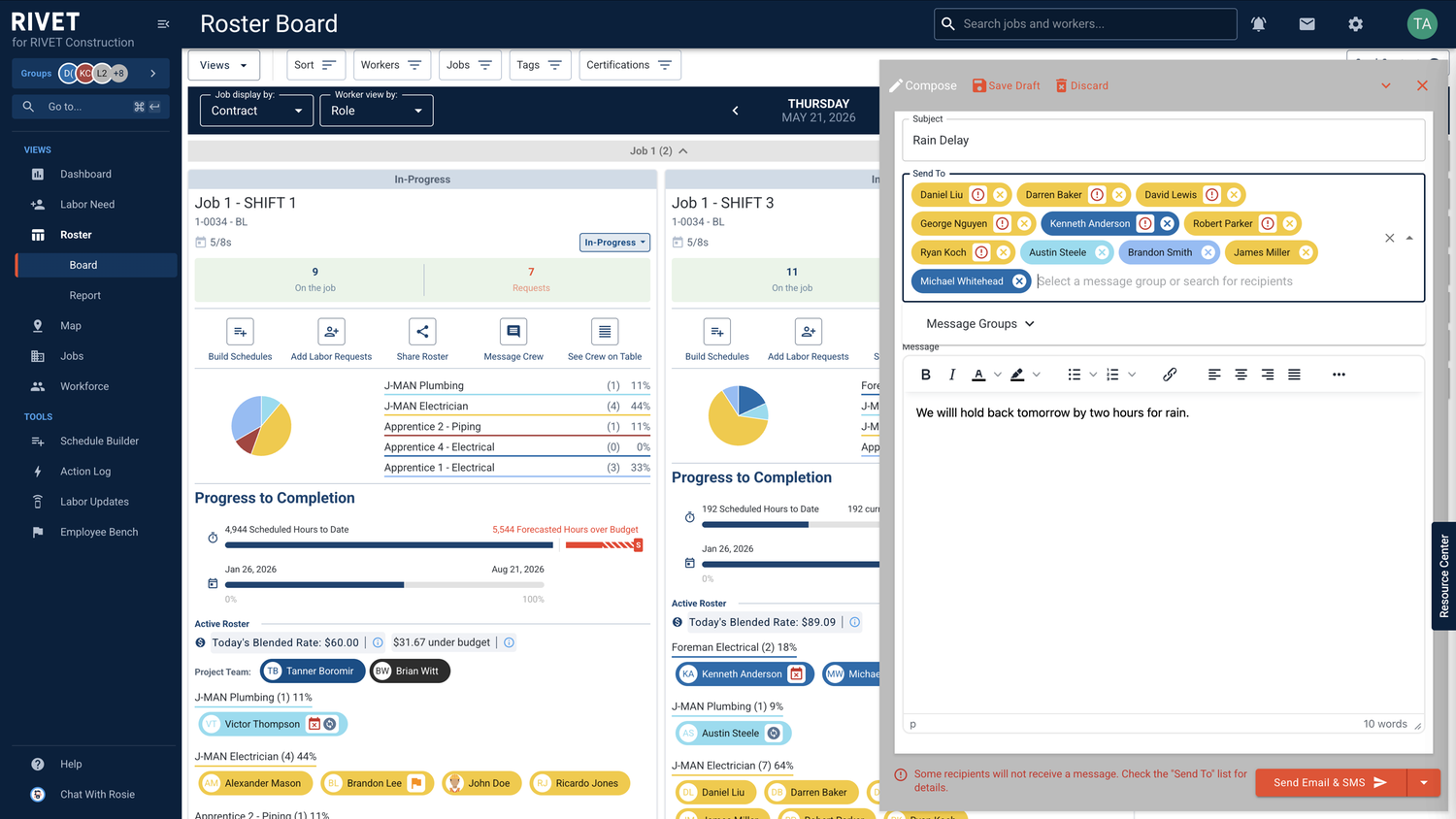Save the message as draft
This screenshot has height=819, width=1456.
(1007, 85)
